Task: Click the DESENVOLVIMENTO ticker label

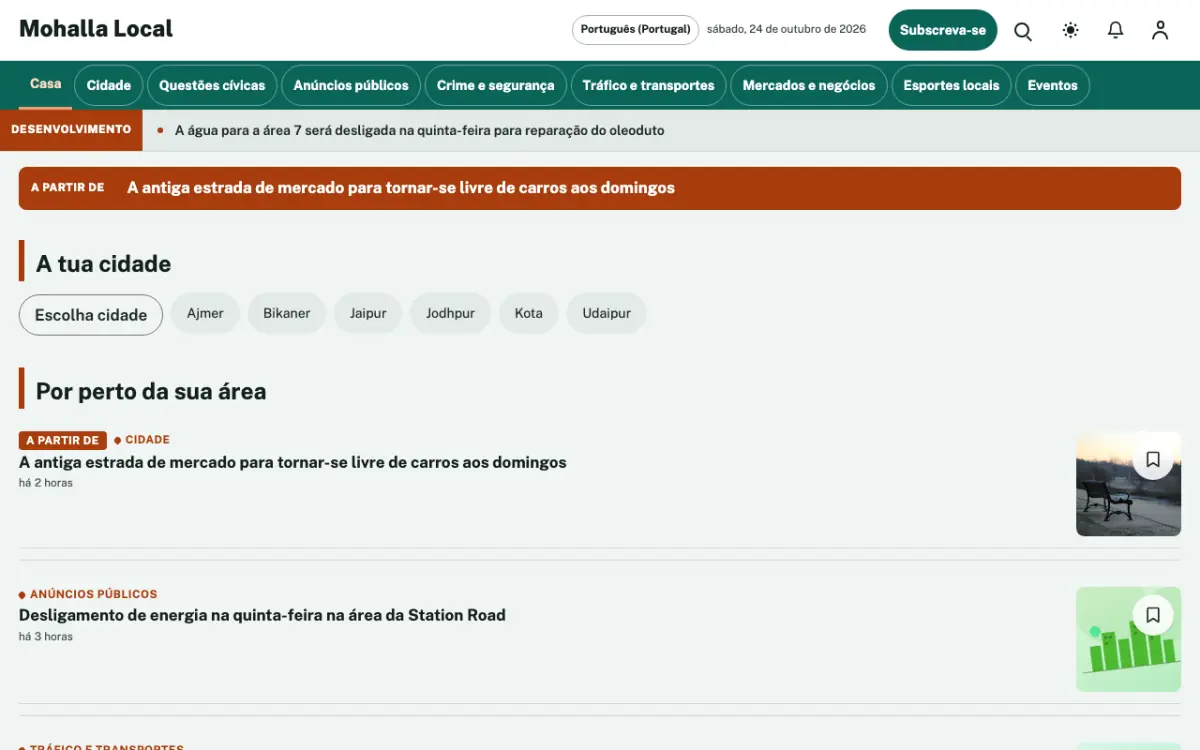Action: tap(71, 130)
